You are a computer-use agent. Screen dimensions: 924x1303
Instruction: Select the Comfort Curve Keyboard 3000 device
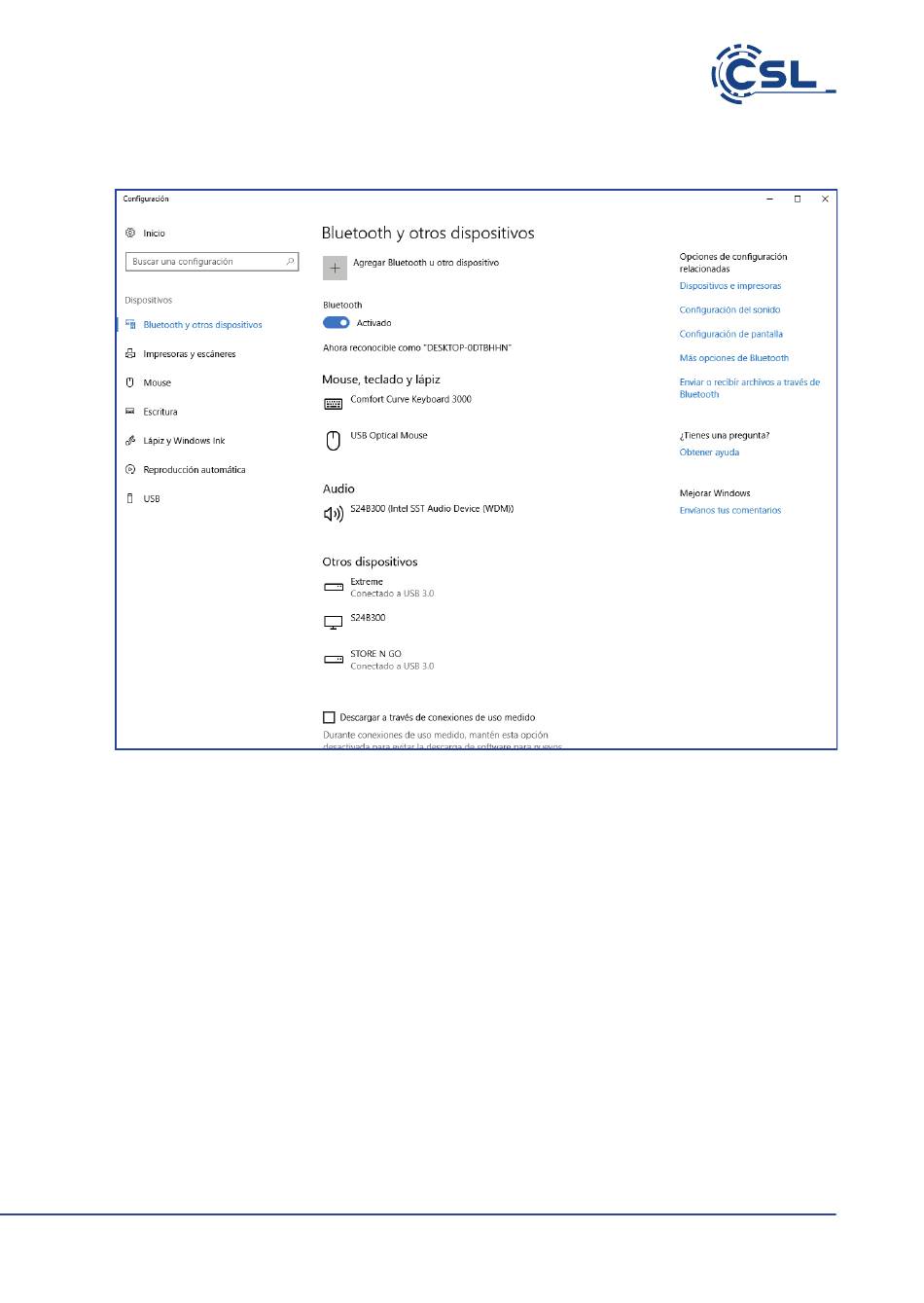tap(411, 399)
